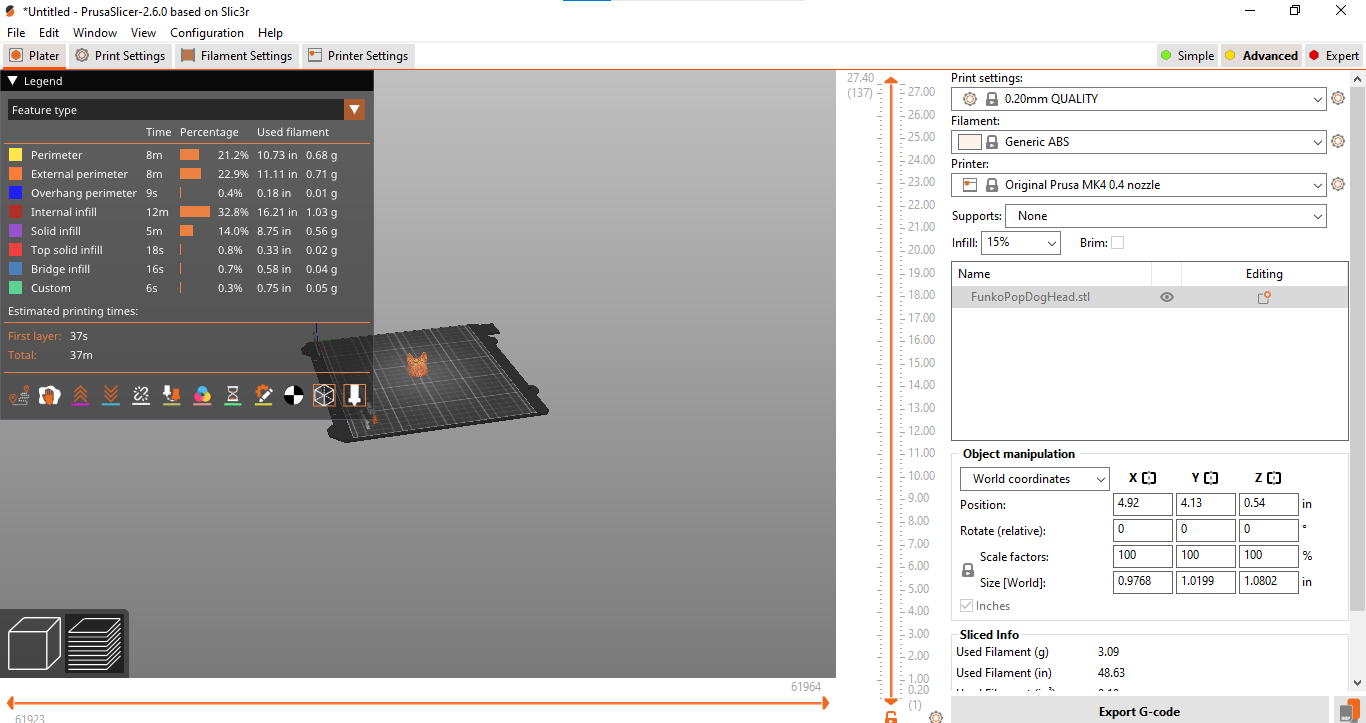Toggle Center of gravity icon
The height and width of the screenshot is (723, 1366).
tap(293, 395)
